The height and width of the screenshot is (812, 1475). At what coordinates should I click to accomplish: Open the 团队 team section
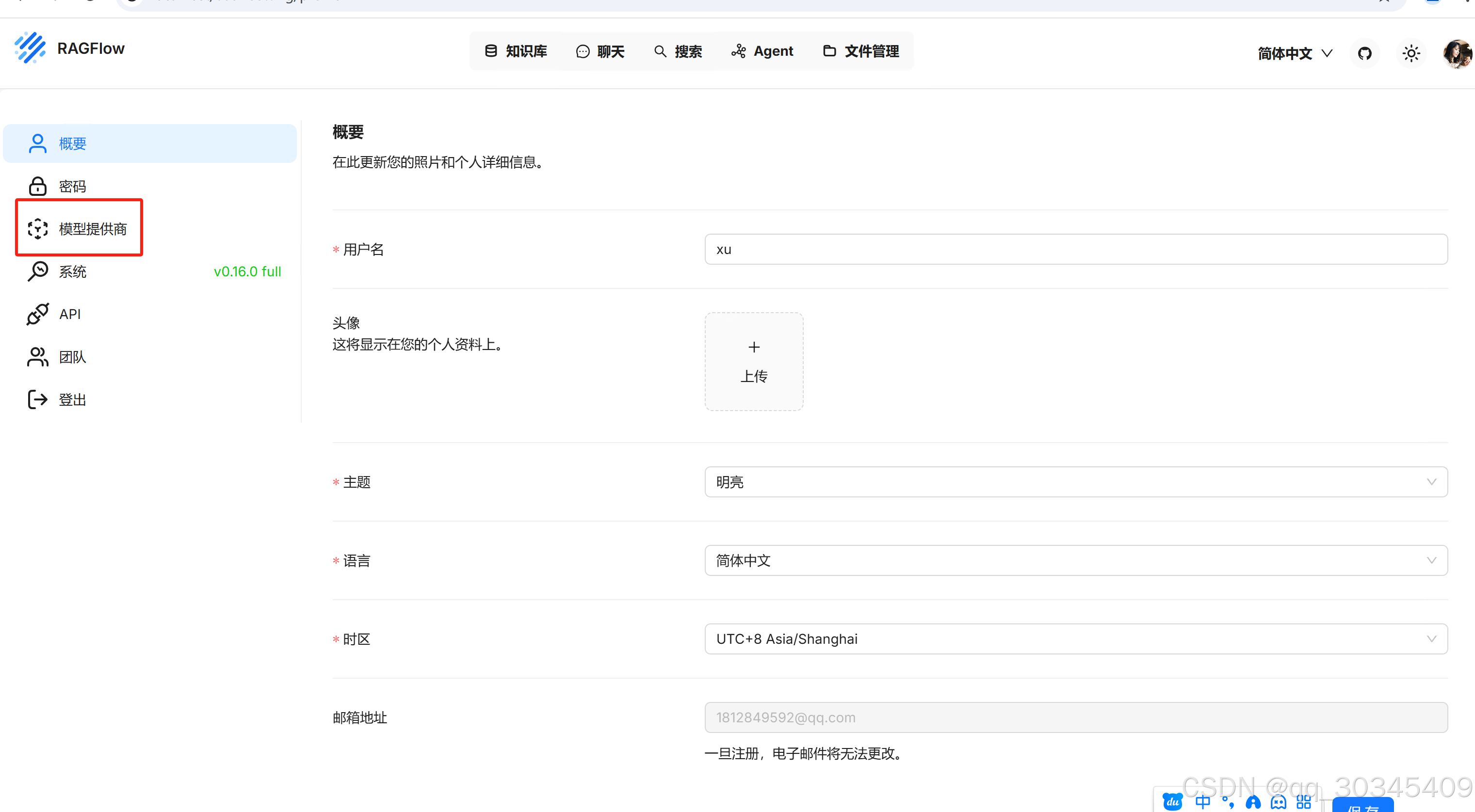point(72,357)
